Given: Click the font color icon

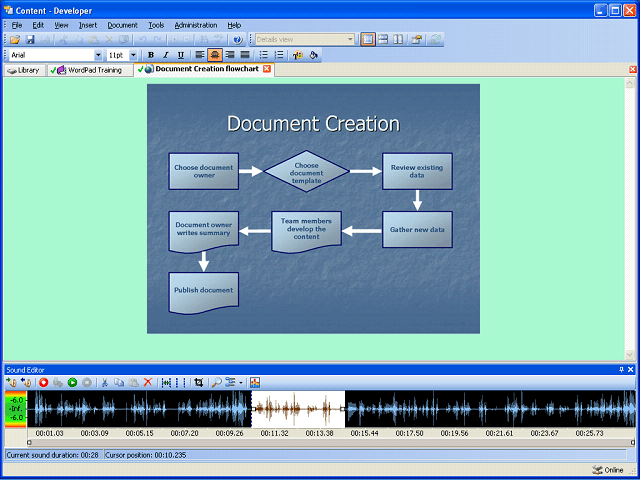Looking at the screenshot, I should (x=298, y=55).
